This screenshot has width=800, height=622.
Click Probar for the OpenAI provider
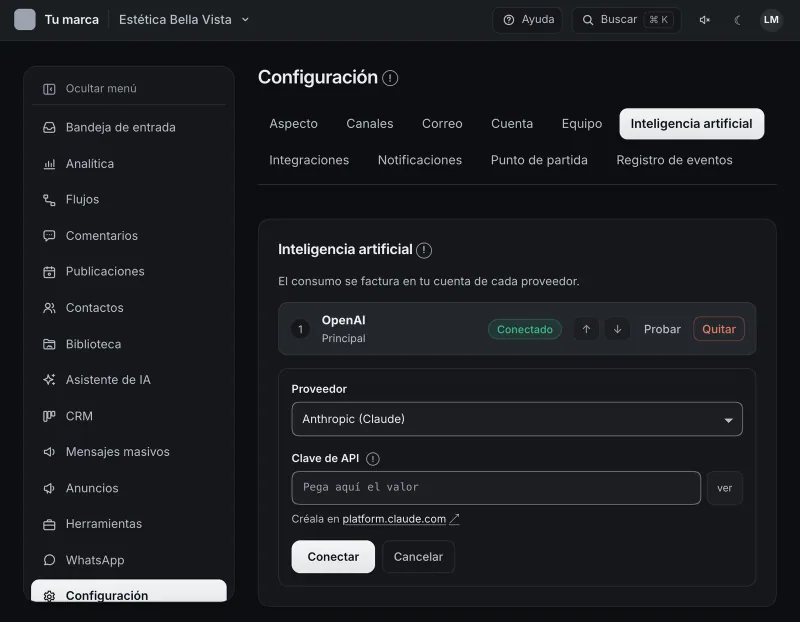pos(662,329)
